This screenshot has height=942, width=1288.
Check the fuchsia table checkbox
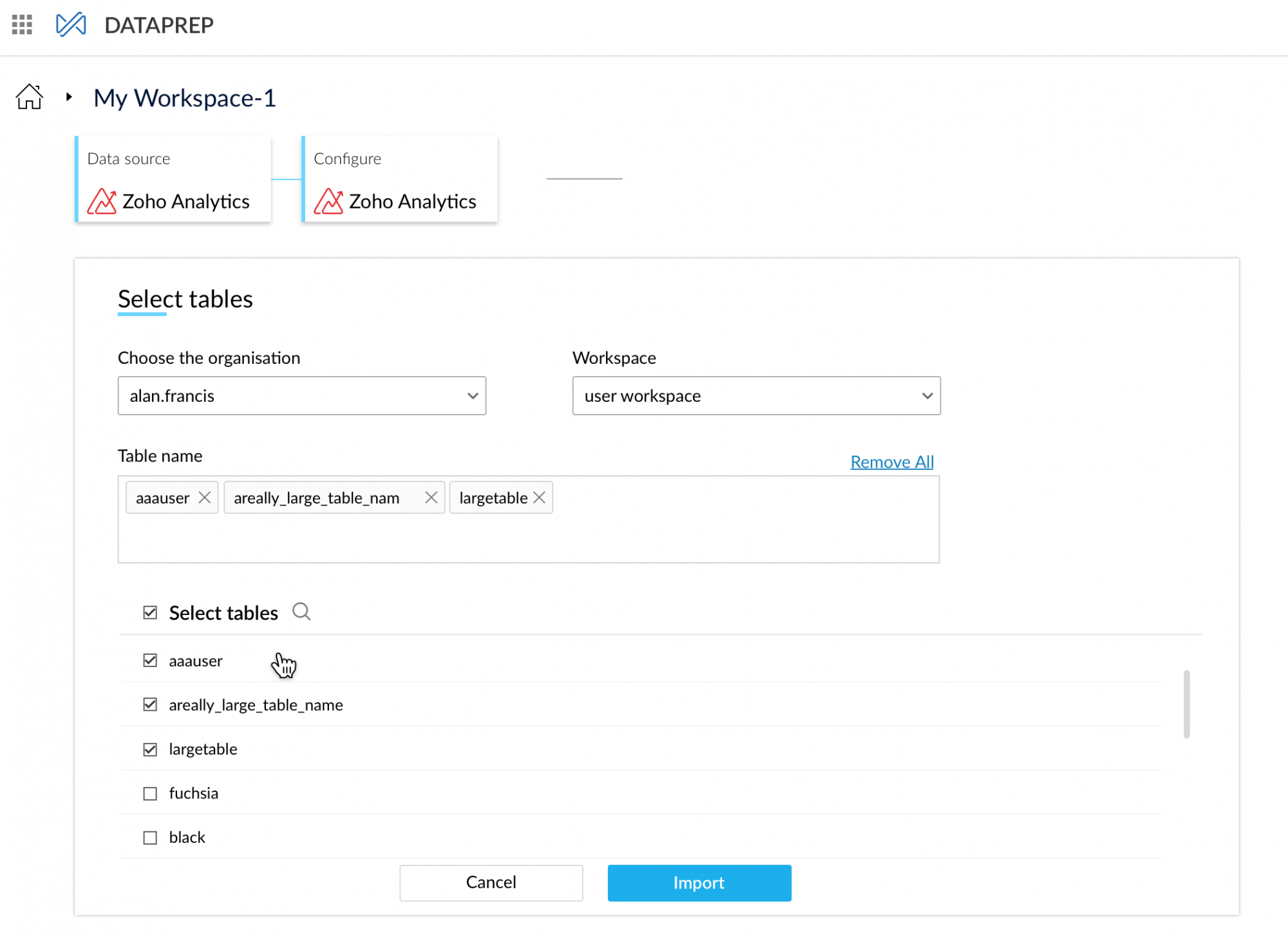point(150,793)
